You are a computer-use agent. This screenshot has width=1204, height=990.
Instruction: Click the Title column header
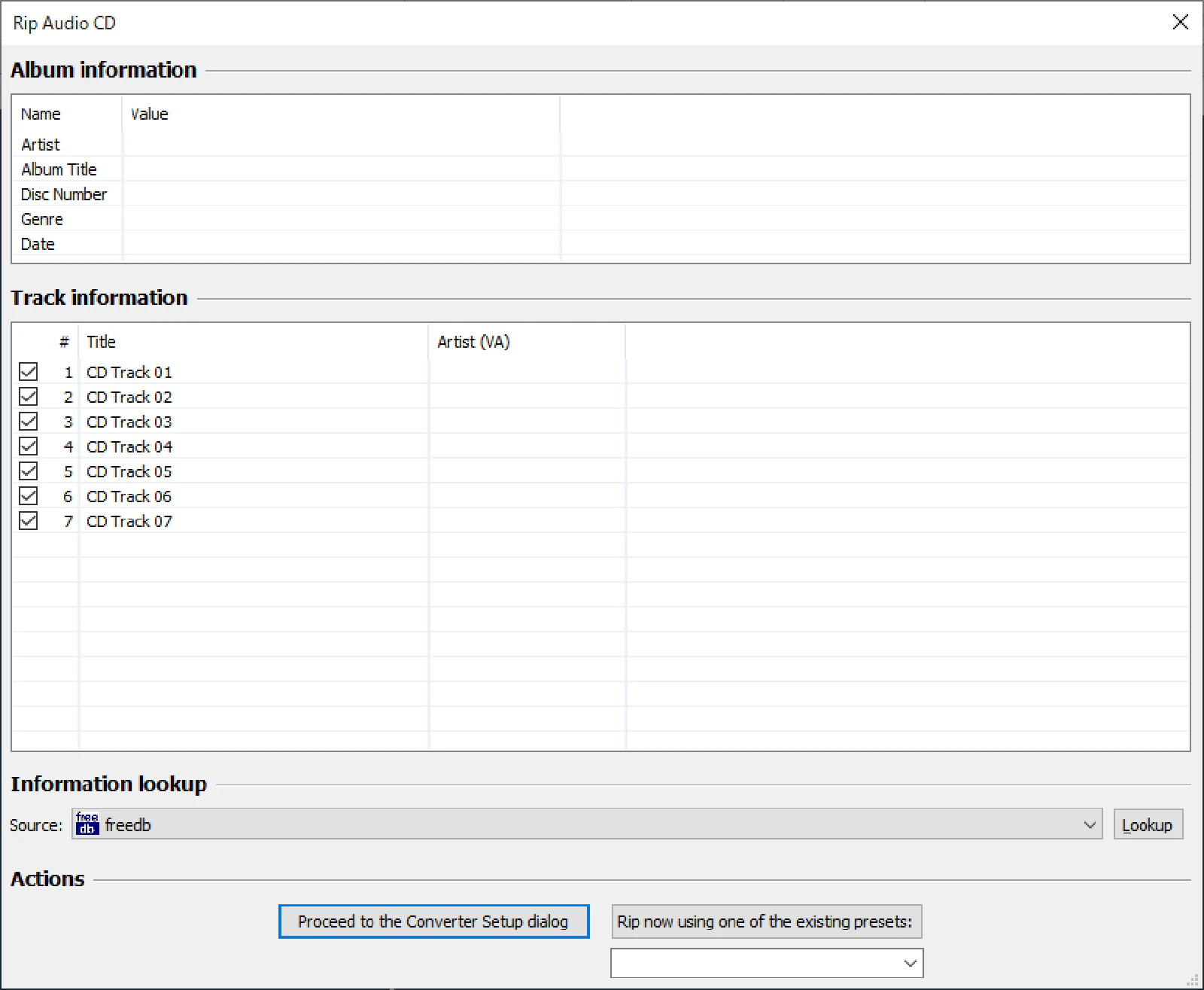point(102,342)
